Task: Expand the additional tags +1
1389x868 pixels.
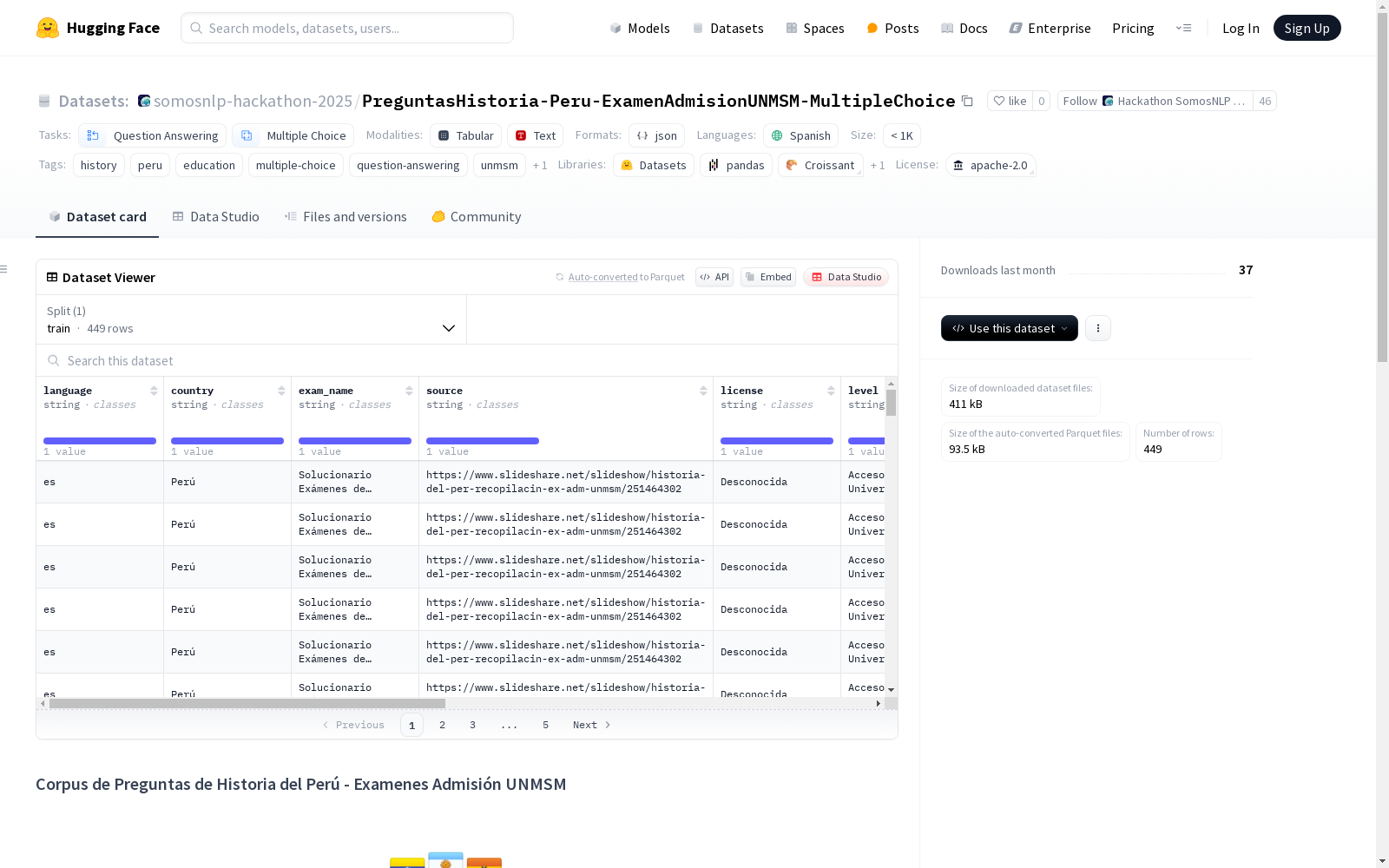Action: pyautogui.click(x=540, y=165)
